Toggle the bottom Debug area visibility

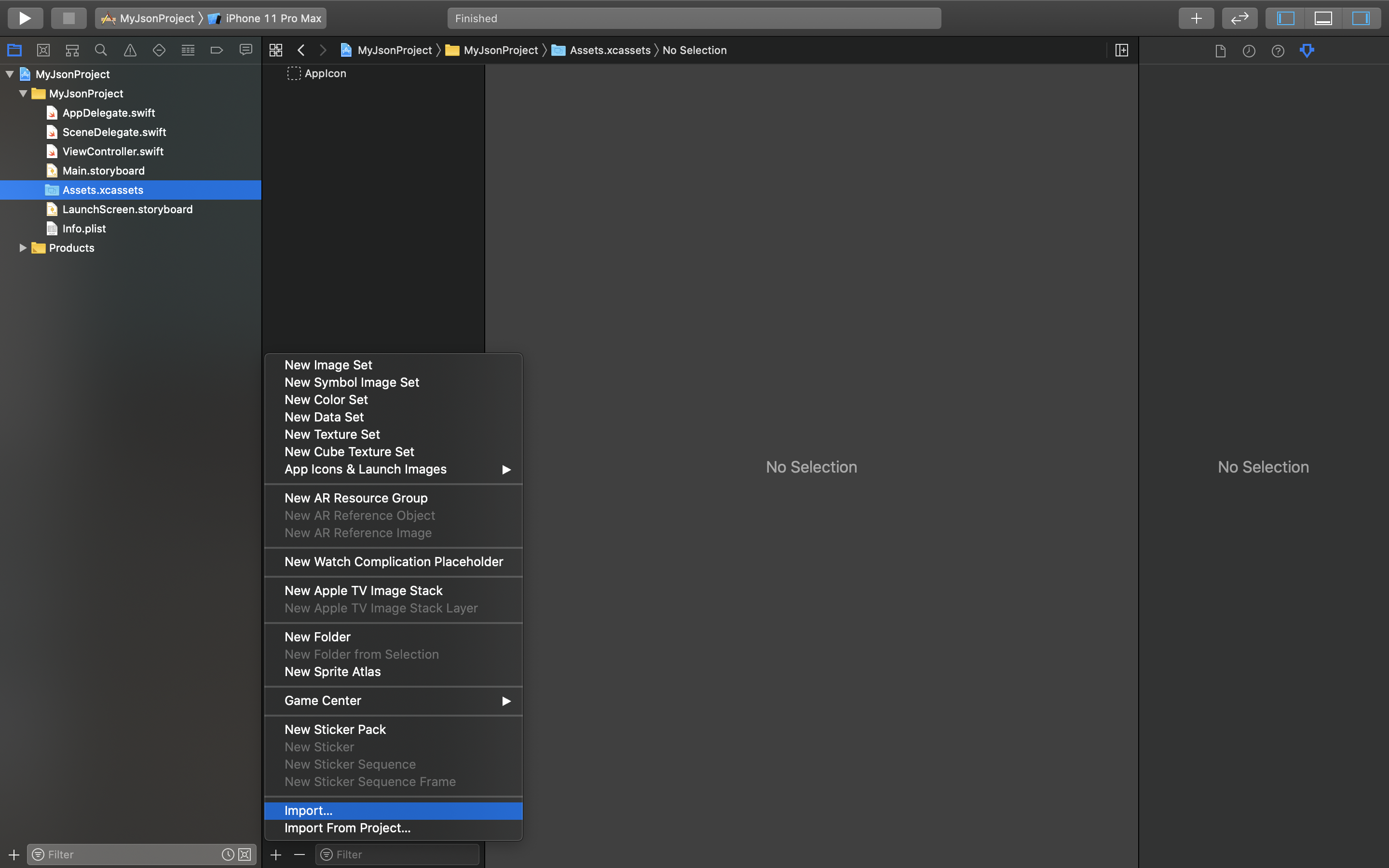tap(1323, 18)
